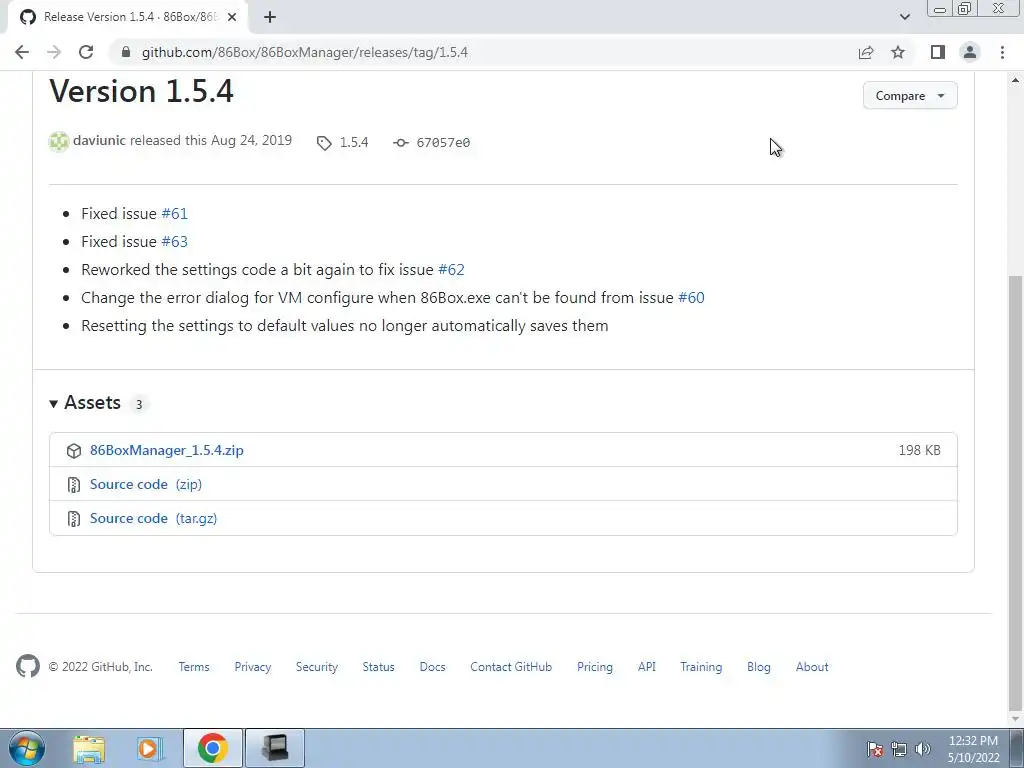
Task: Open issue #62
Action: (451, 270)
